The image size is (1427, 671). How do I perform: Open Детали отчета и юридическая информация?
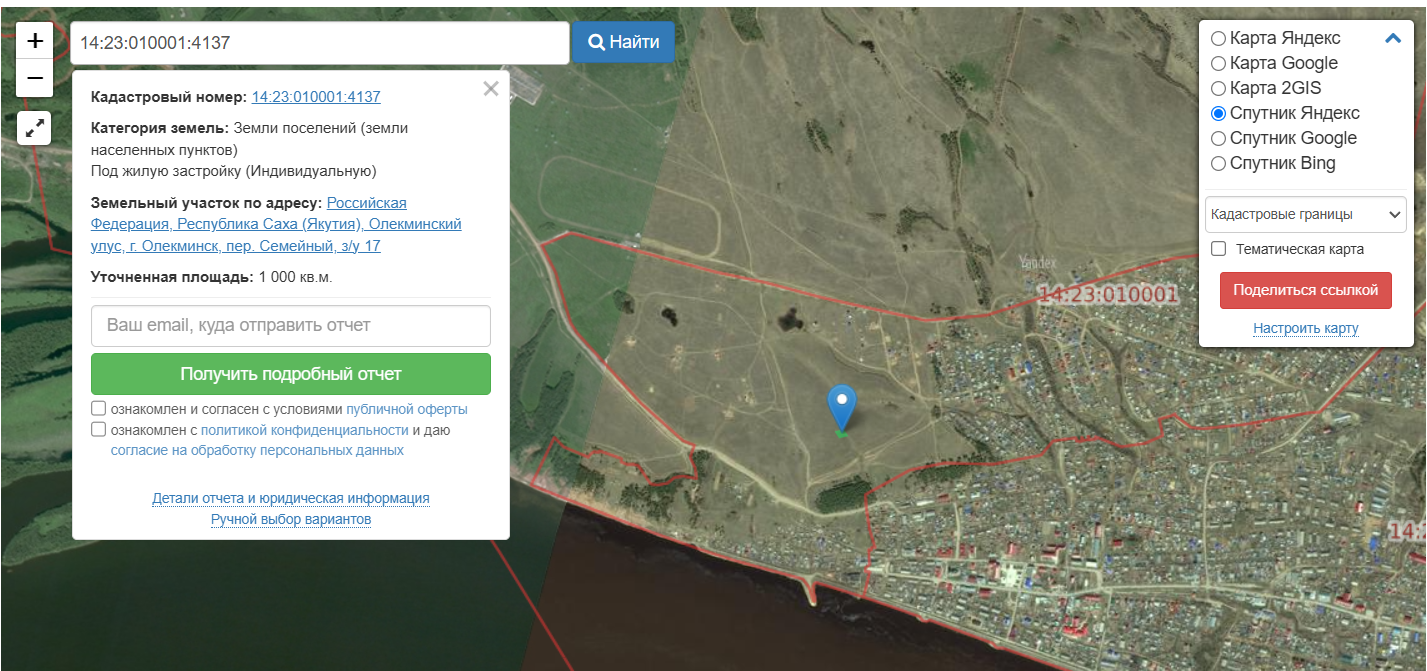pyautogui.click(x=291, y=498)
